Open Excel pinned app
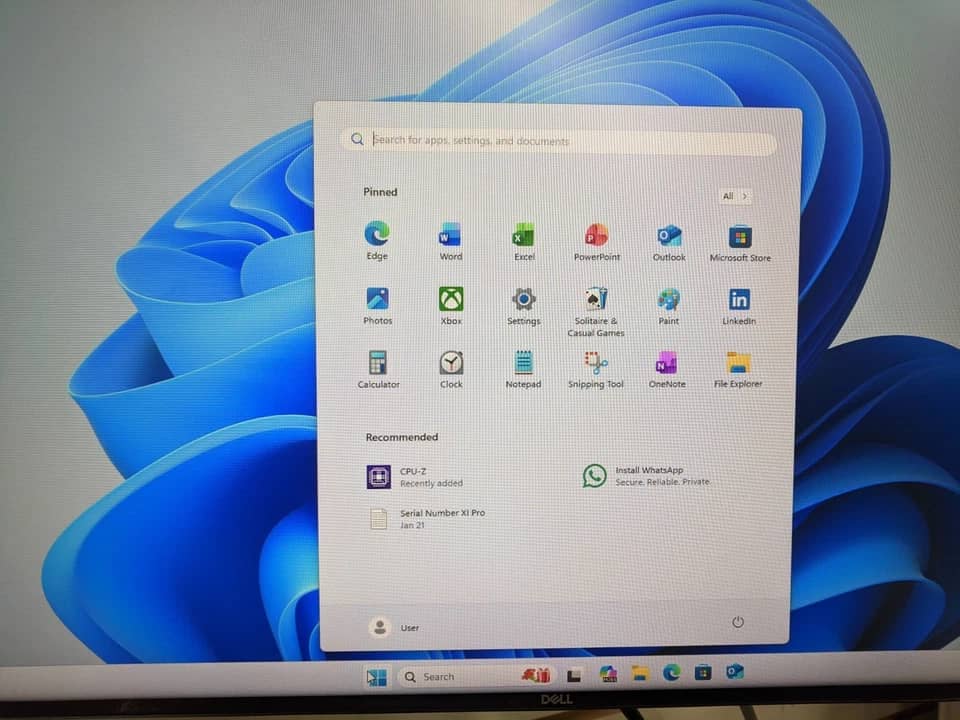 (x=524, y=242)
